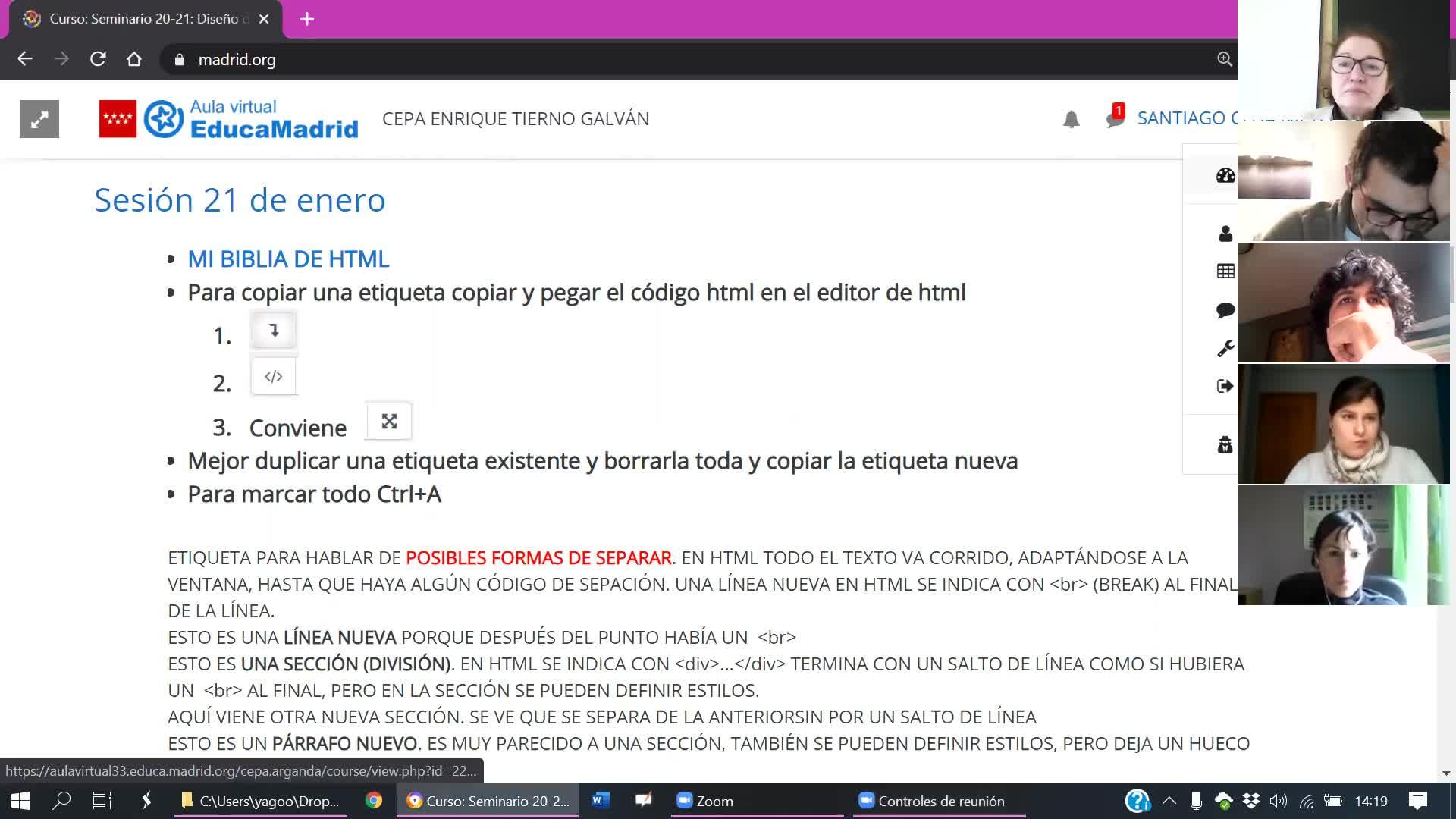Click the chat bubble sidebar icon
The image size is (1456, 819).
click(1225, 310)
